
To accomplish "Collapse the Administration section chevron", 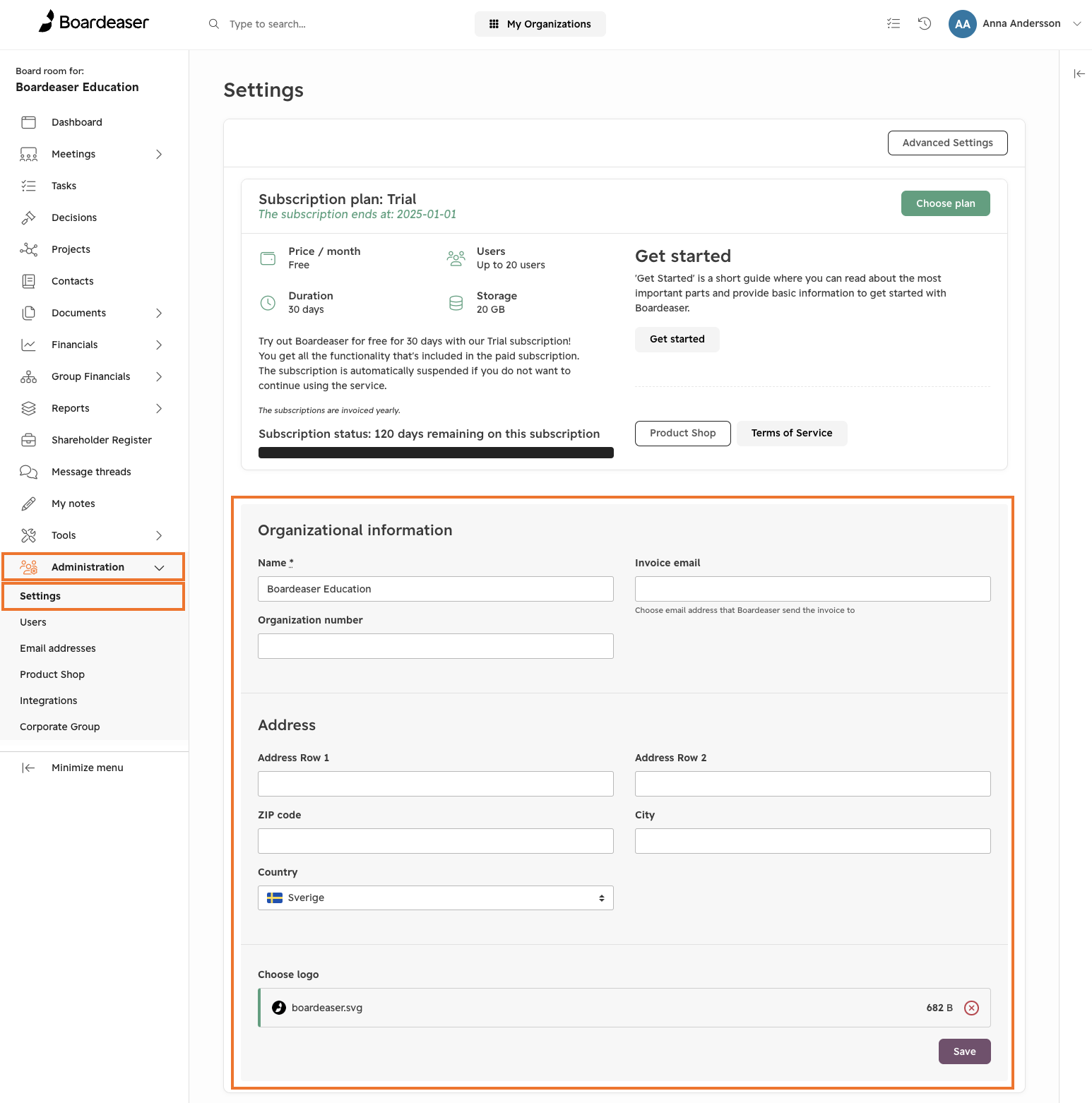I will tap(160, 567).
